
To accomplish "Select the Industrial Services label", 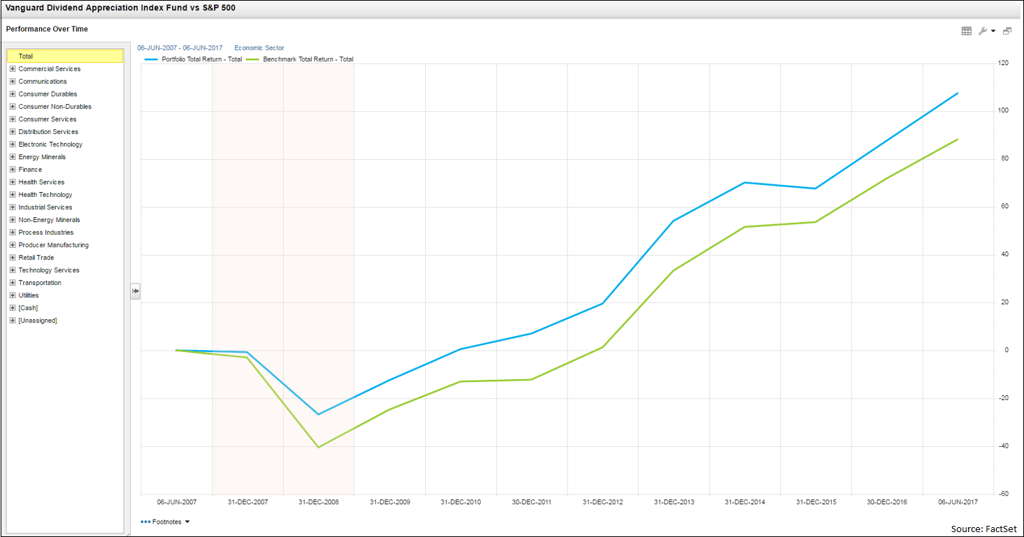I will [45, 207].
